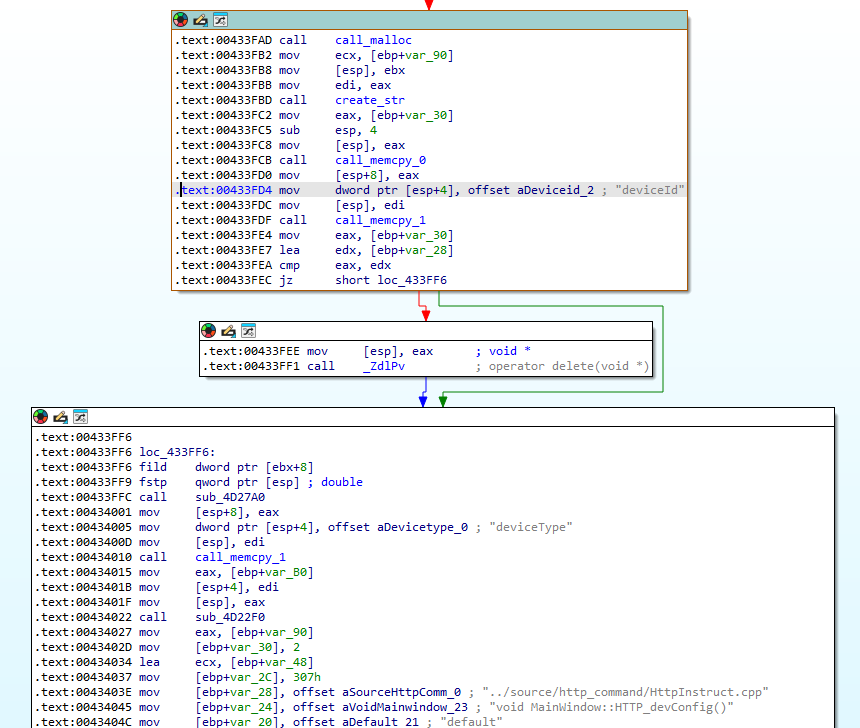Click group icon on operator delete block
Viewport: 860px width, 728px height.
coord(248,331)
